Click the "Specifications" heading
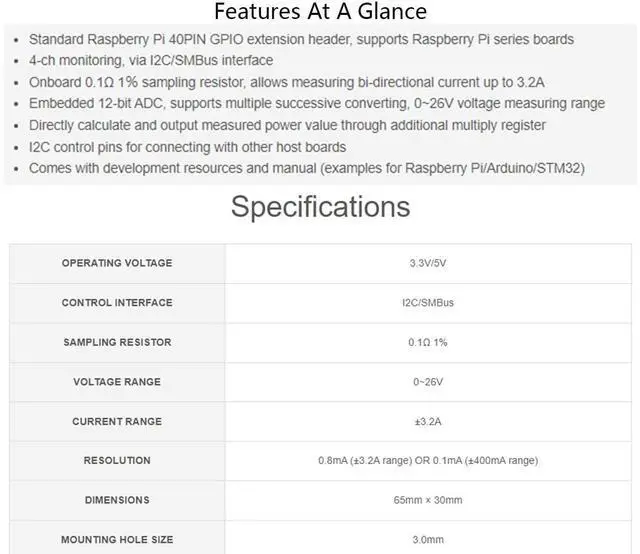 (x=320, y=206)
